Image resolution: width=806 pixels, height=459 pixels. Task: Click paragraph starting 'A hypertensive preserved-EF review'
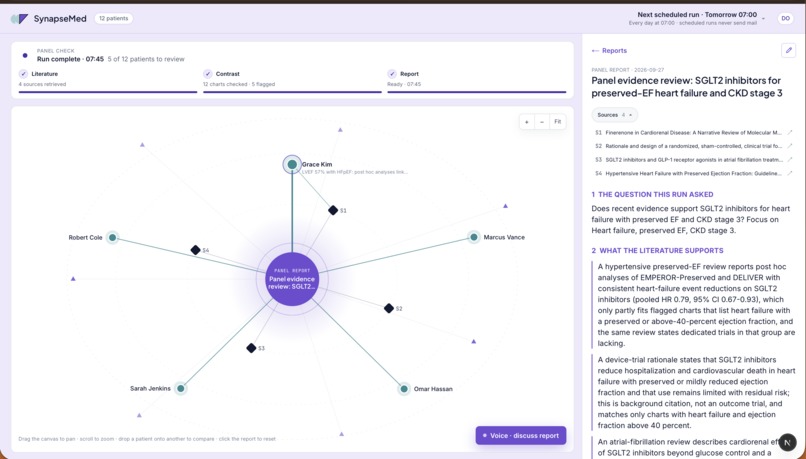pos(696,305)
